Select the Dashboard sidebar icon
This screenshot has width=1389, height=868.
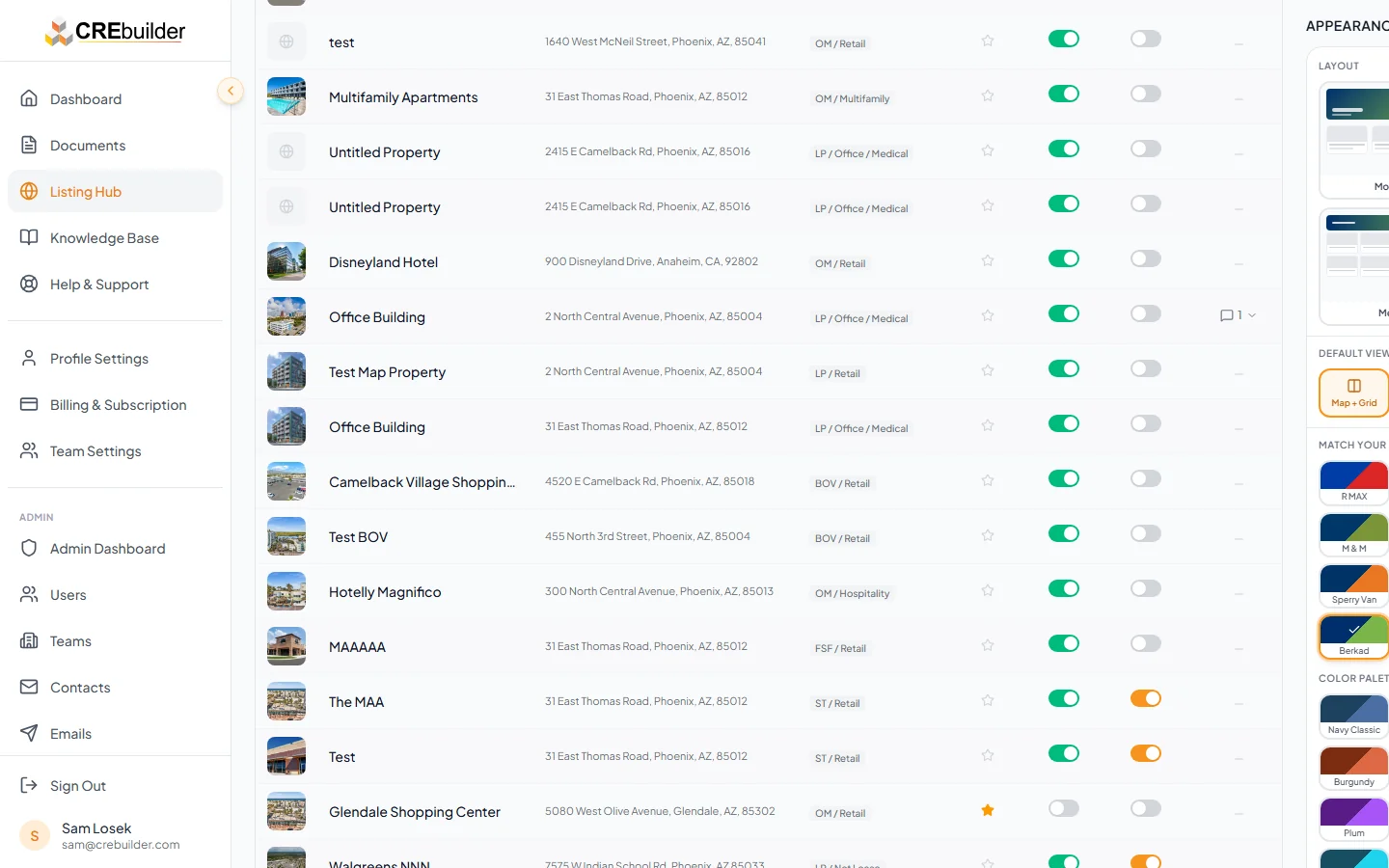pos(30,98)
